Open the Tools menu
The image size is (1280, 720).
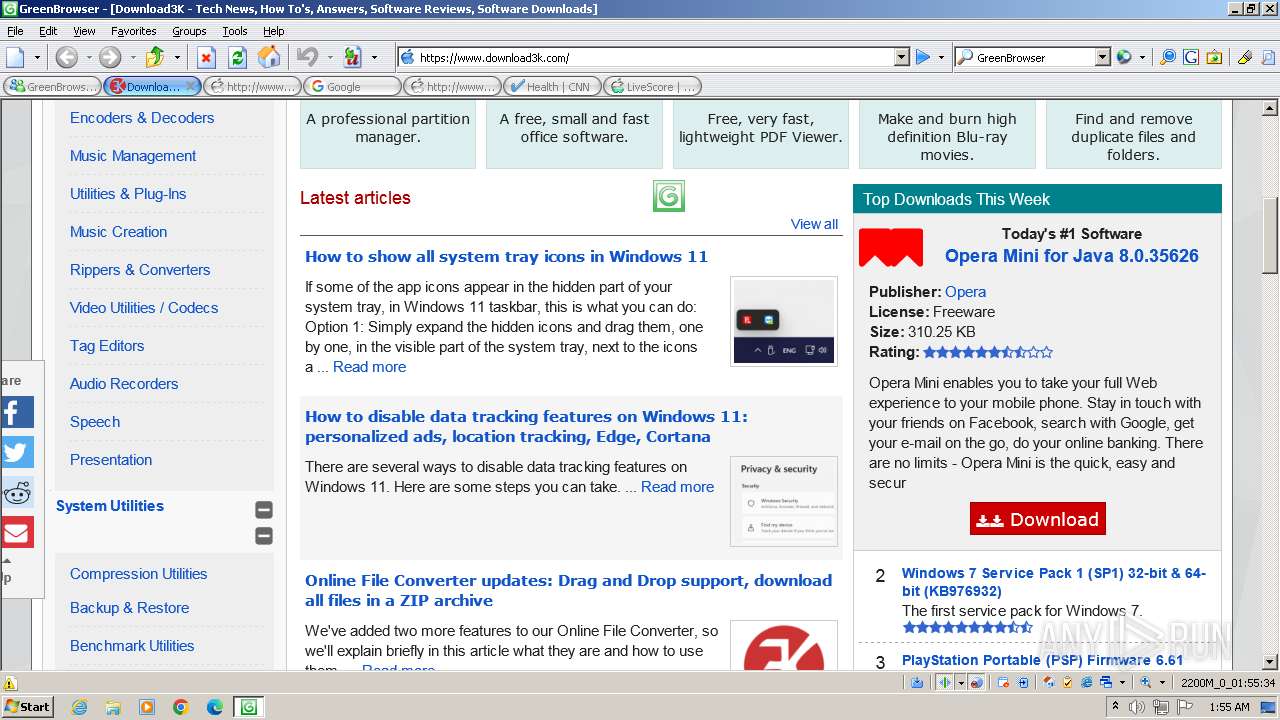coord(235,31)
